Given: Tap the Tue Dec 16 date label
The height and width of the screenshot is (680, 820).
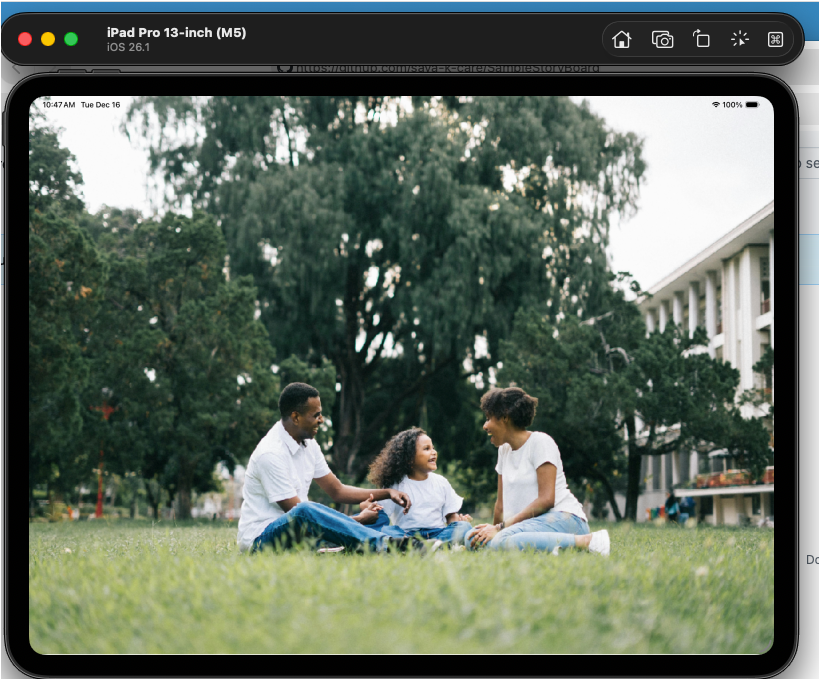Looking at the screenshot, I should (x=100, y=104).
